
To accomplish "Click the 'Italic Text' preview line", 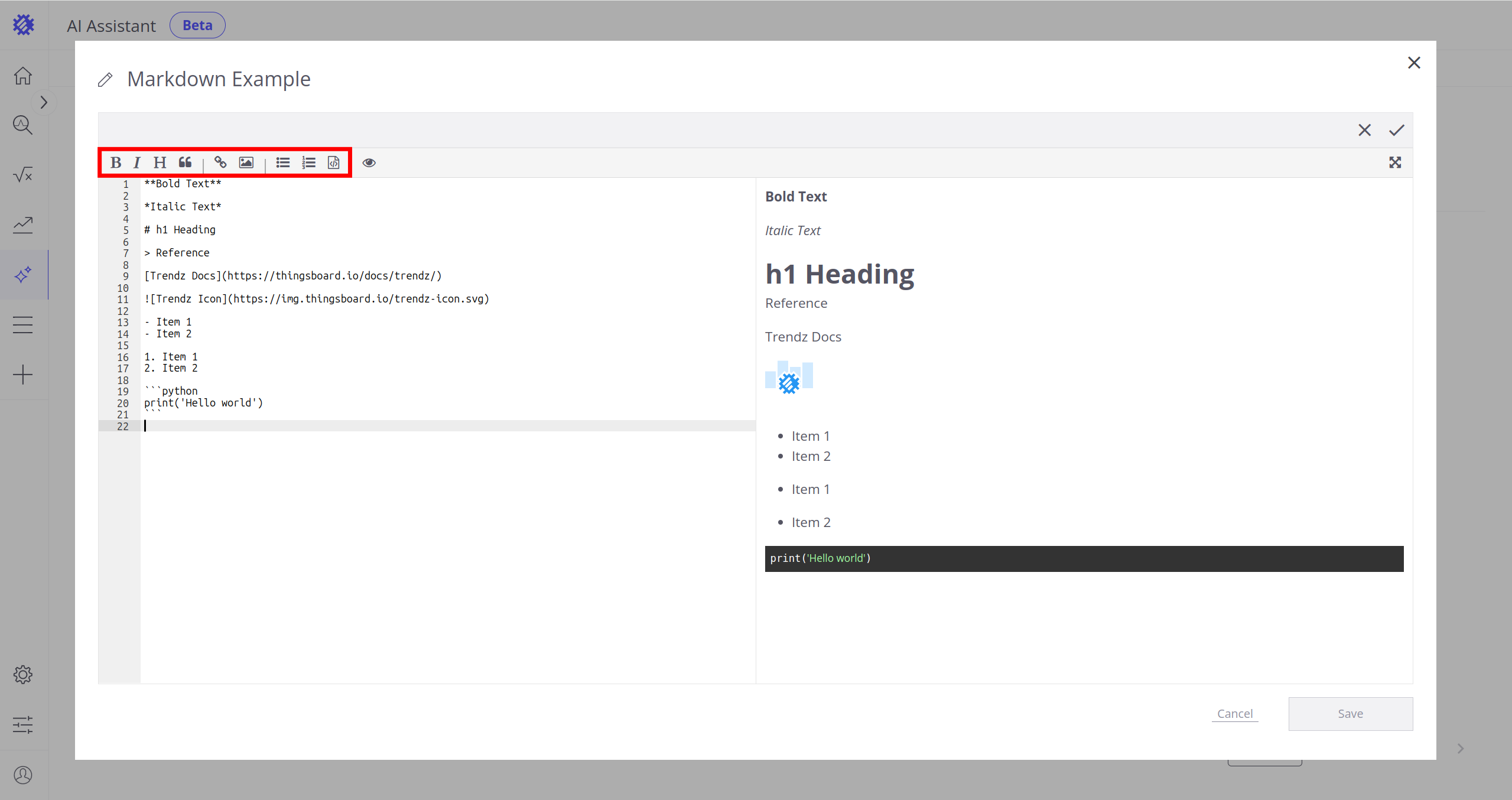I will (x=793, y=230).
